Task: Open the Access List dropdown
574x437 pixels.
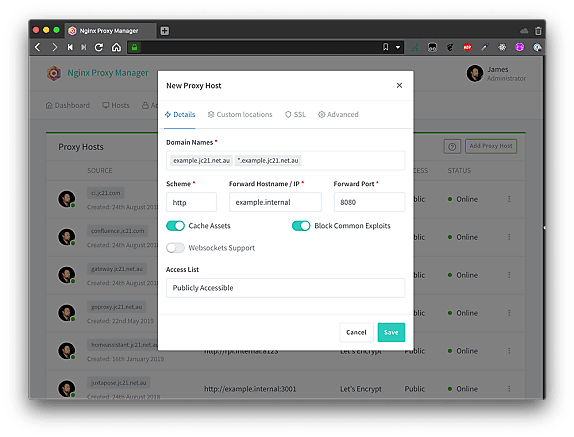Action: coord(286,288)
